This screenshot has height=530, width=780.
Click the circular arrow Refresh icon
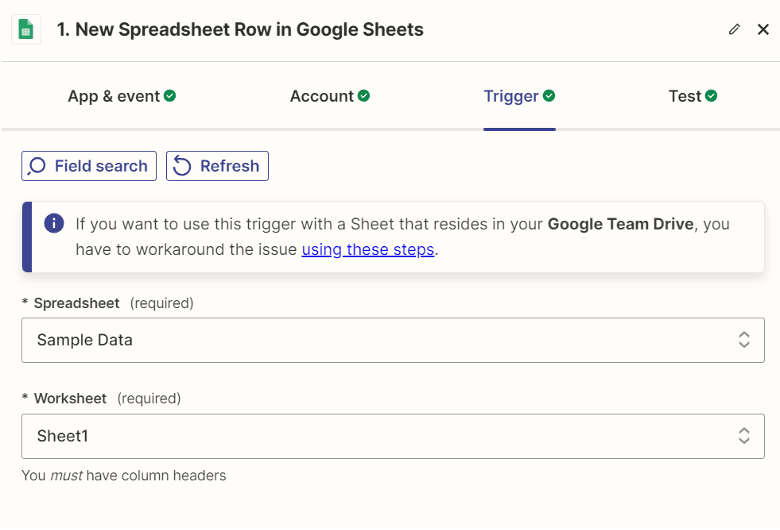(x=182, y=166)
